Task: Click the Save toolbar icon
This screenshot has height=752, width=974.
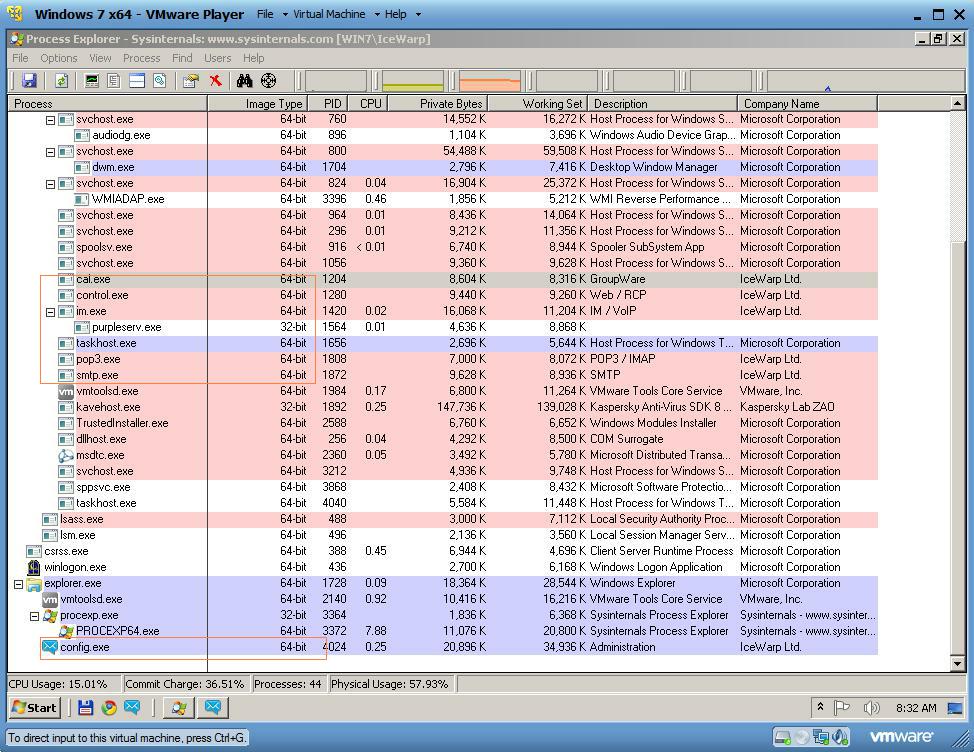Action: [29, 81]
